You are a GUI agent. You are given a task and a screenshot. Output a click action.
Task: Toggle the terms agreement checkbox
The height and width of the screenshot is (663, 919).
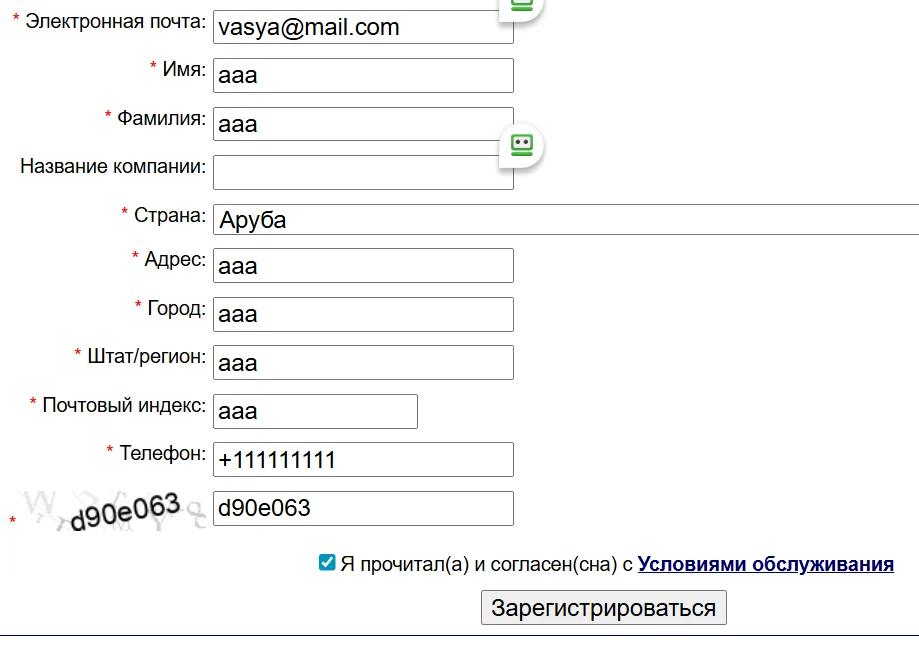coord(327,563)
